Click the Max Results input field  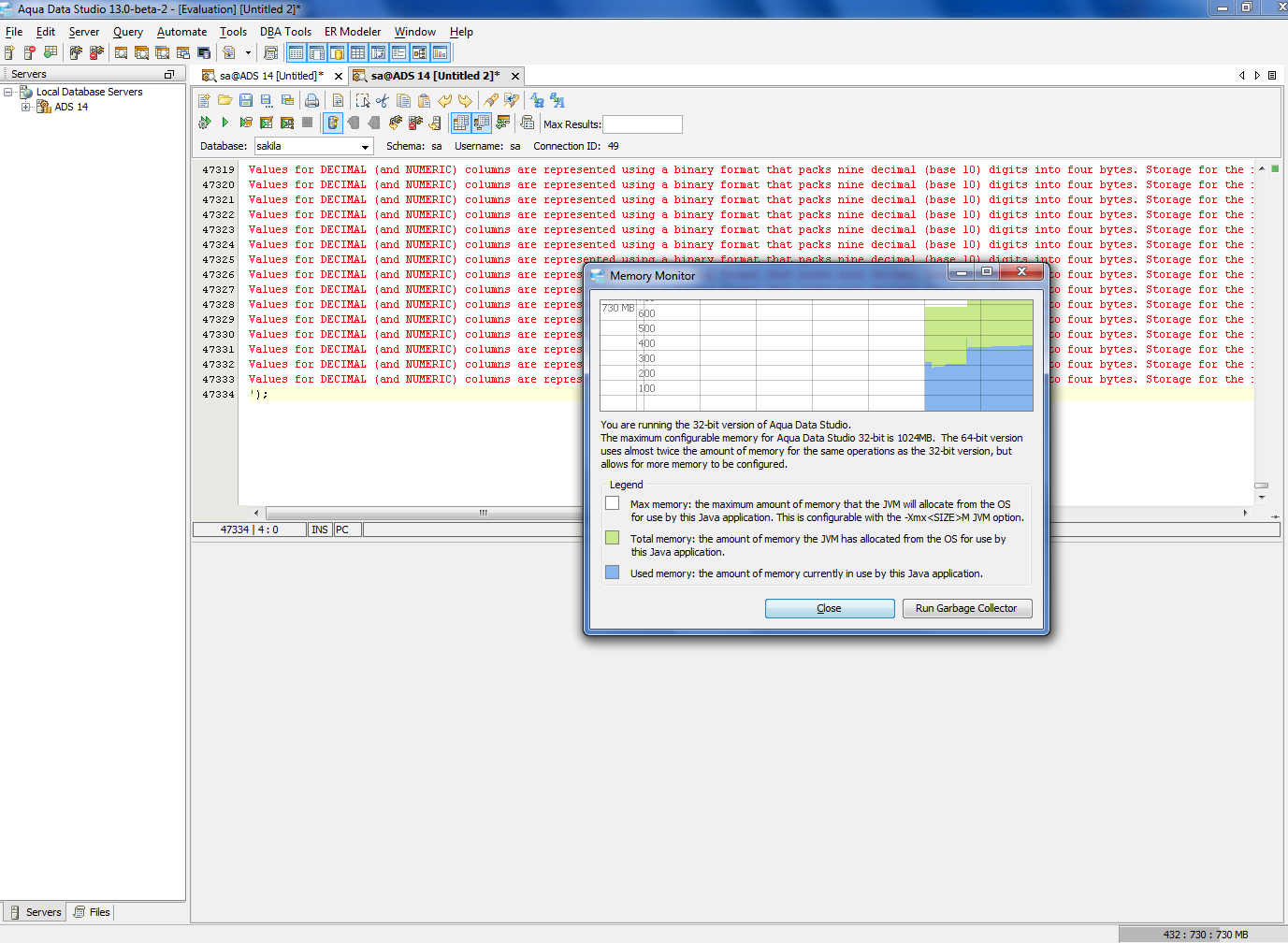point(643,124)
